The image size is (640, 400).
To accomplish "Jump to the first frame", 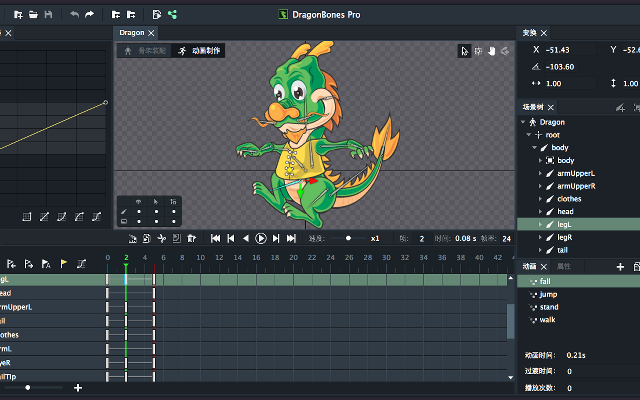I will [216, 238].
